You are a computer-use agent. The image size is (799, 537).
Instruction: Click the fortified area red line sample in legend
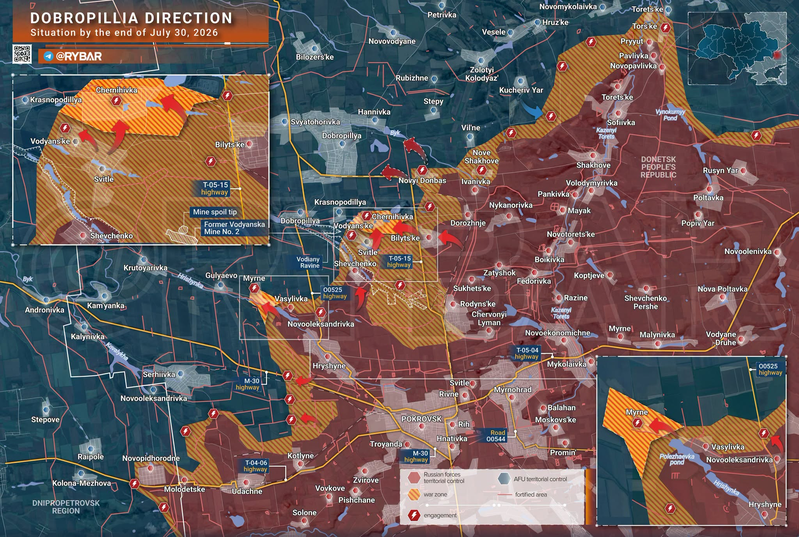pyautogui.click(x=504, y=495)
